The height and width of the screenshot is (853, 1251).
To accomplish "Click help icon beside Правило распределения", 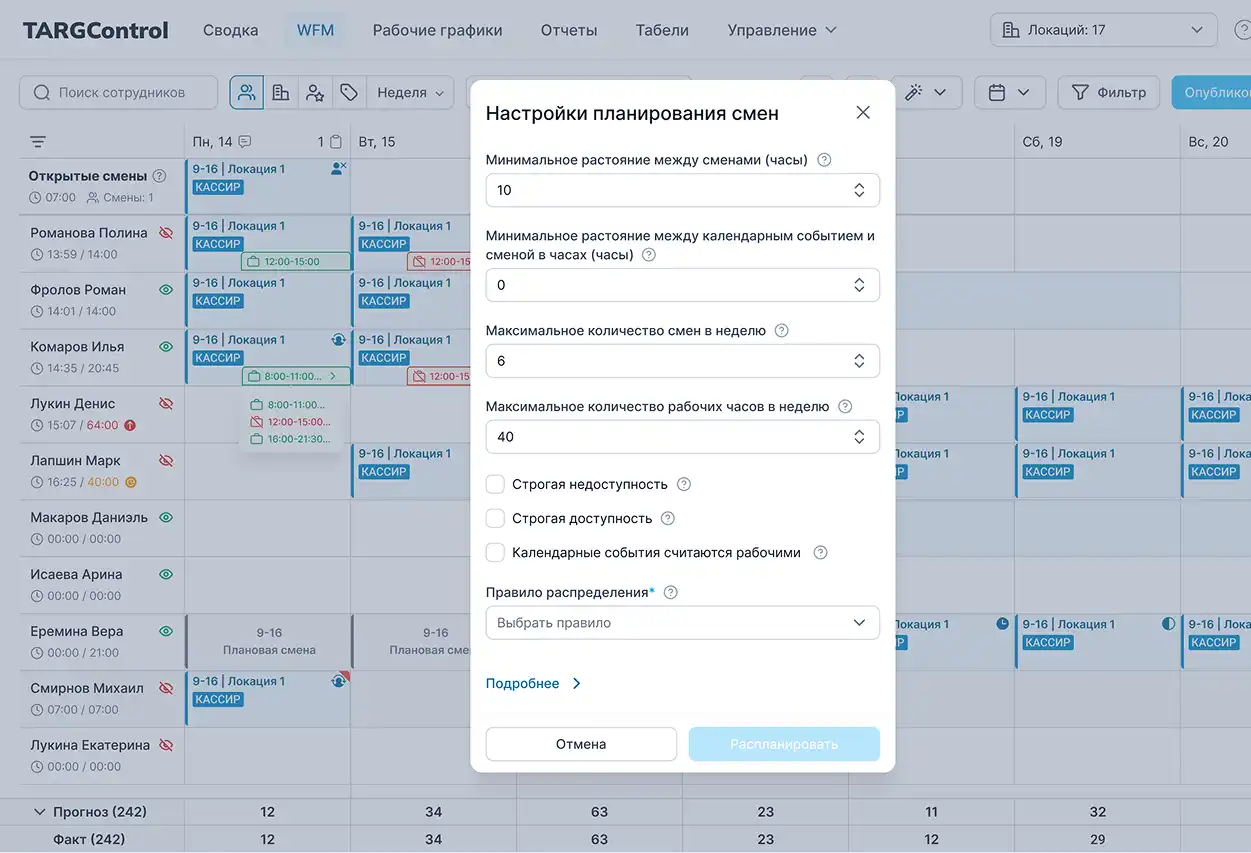I will click(671, 592).
